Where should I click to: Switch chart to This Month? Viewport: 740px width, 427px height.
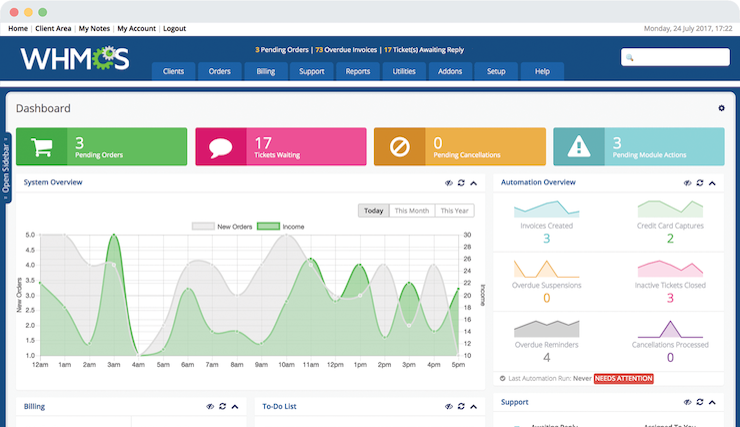coord(412,211)
